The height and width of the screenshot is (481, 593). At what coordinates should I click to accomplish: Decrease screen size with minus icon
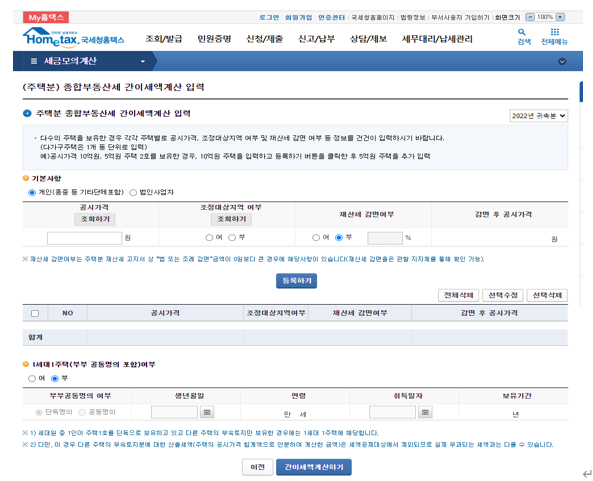click(530, 17)
